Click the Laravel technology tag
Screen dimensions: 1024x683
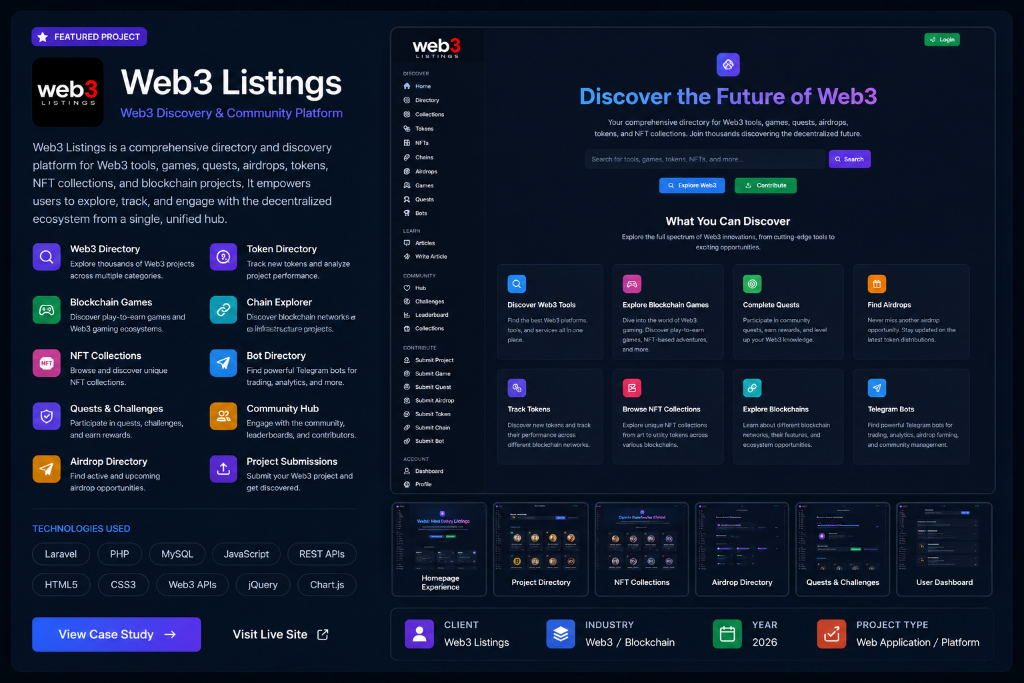coord(61,554)
